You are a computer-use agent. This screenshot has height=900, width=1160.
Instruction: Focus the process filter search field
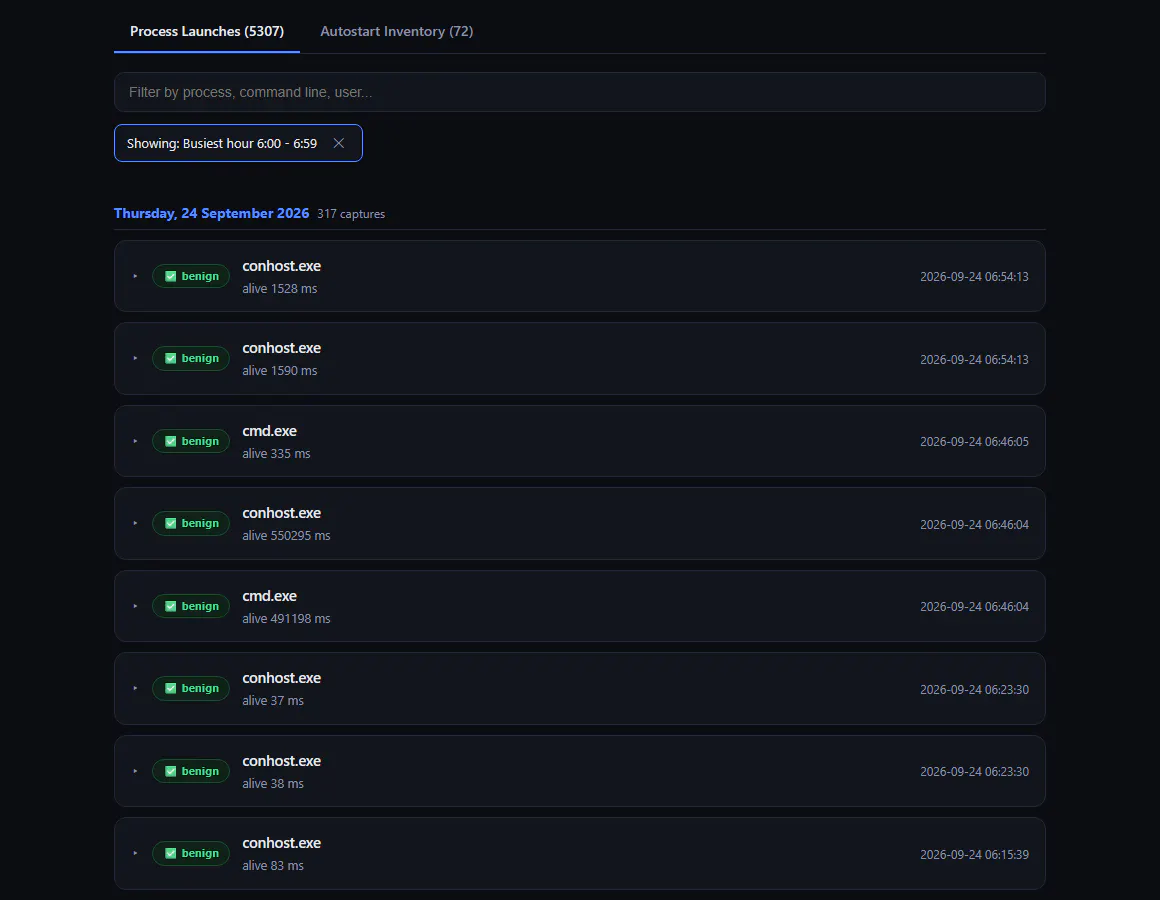pyautogui.click(x=579, y=92)
